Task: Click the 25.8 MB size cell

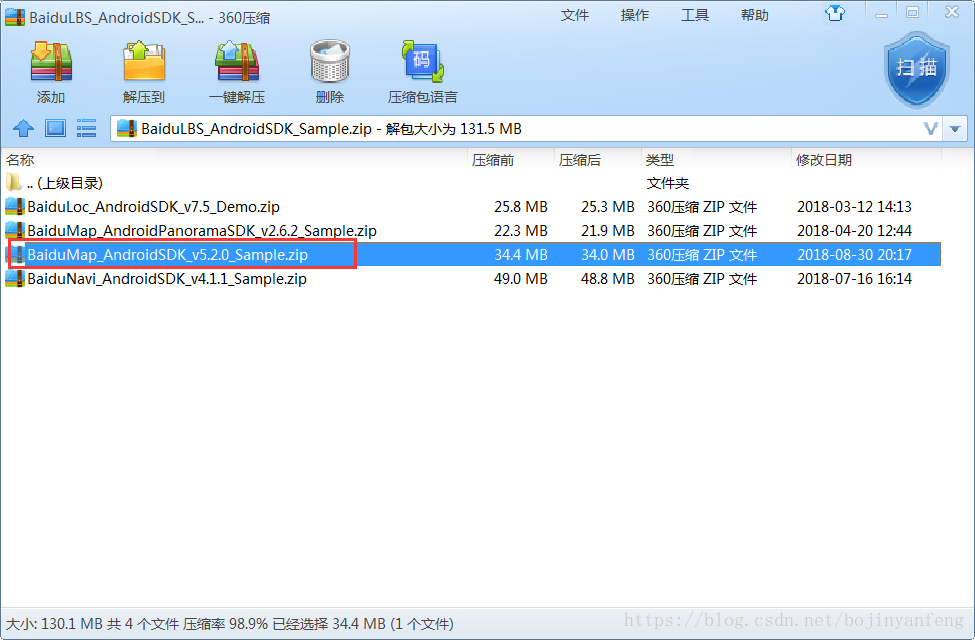Action: pyautogui.click(x=520, y=206)
